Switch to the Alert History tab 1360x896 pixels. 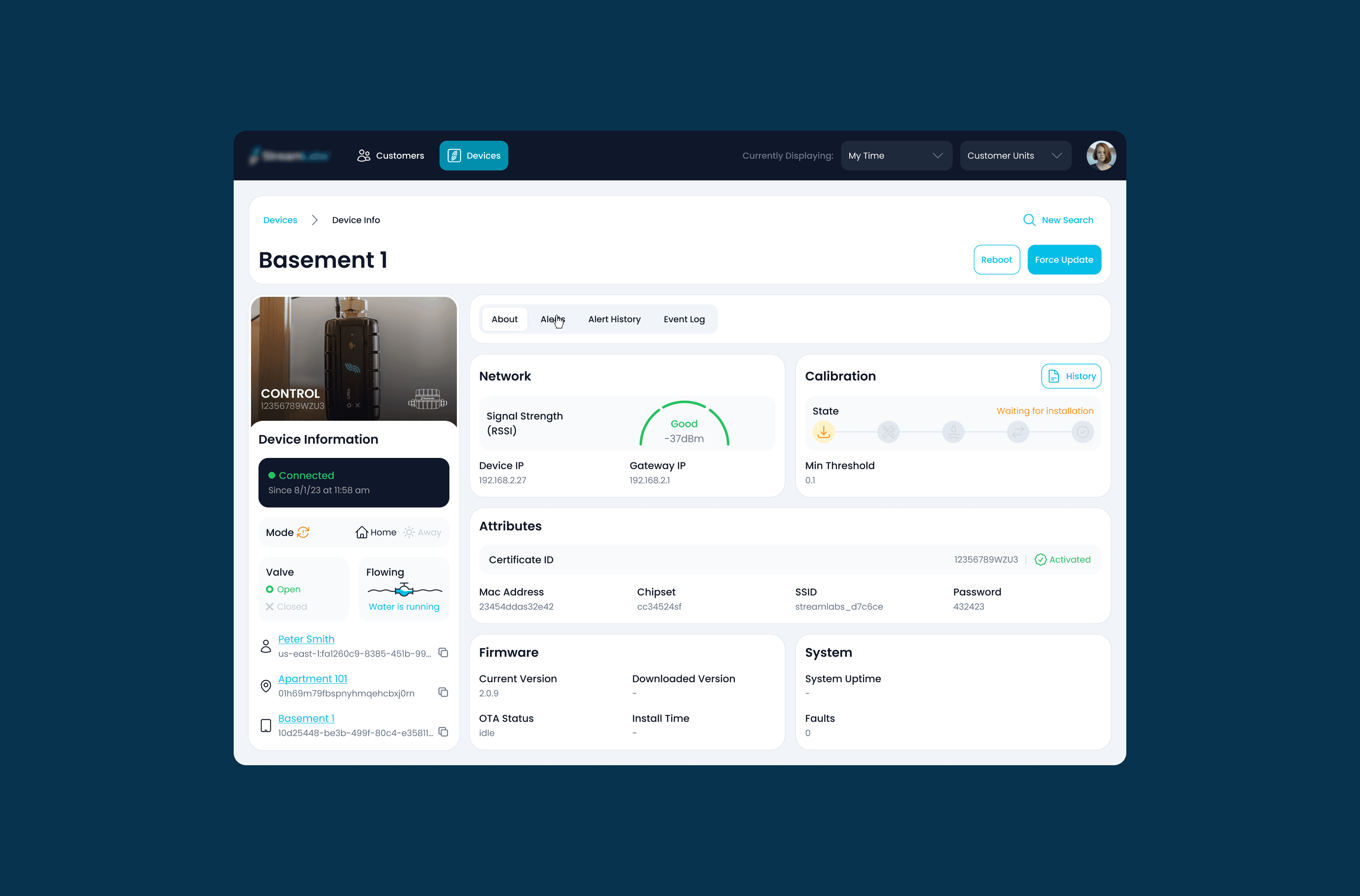click(x=614, y=319)
